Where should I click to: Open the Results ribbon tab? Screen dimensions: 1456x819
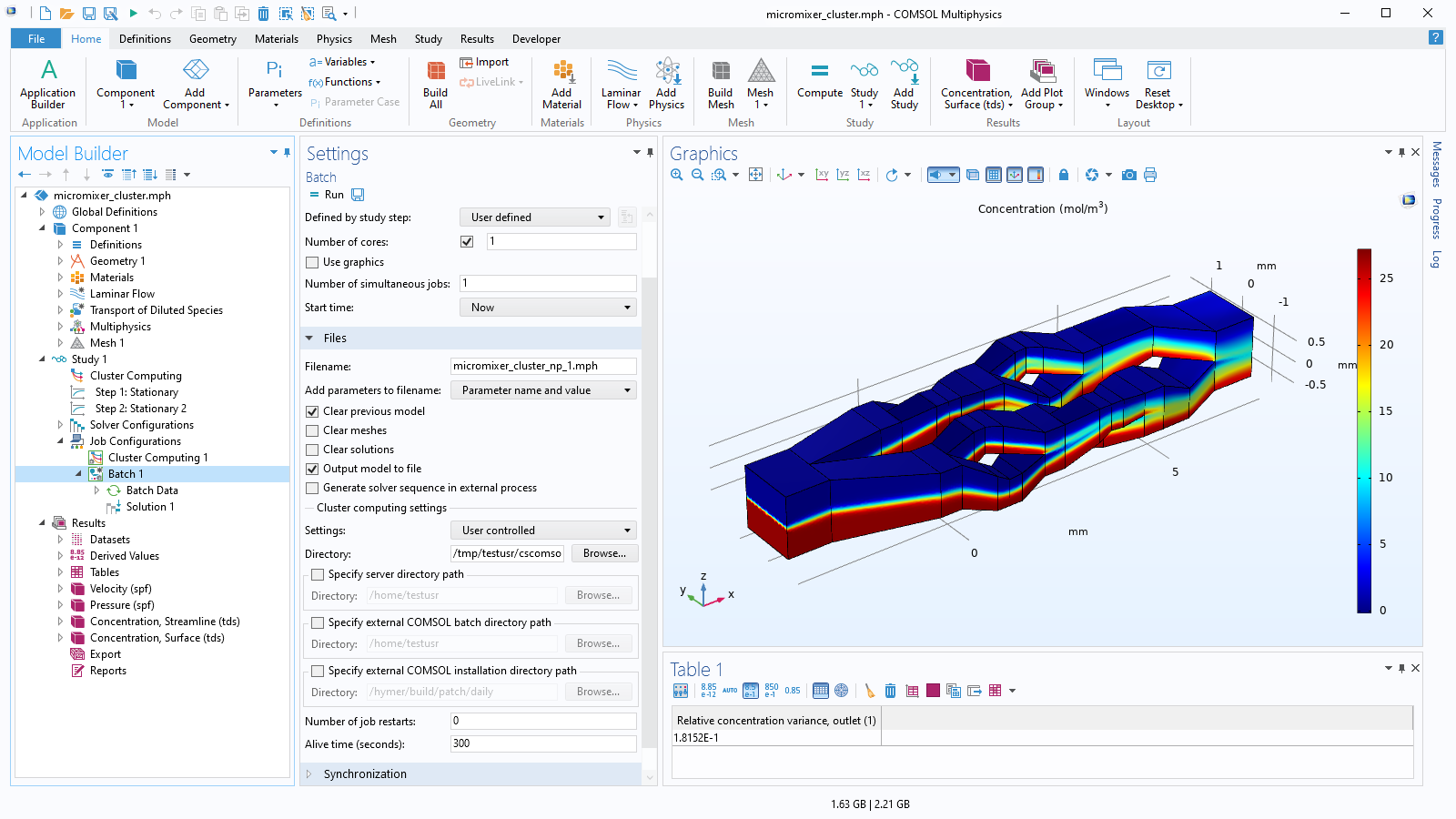click(x=477, y=39)
